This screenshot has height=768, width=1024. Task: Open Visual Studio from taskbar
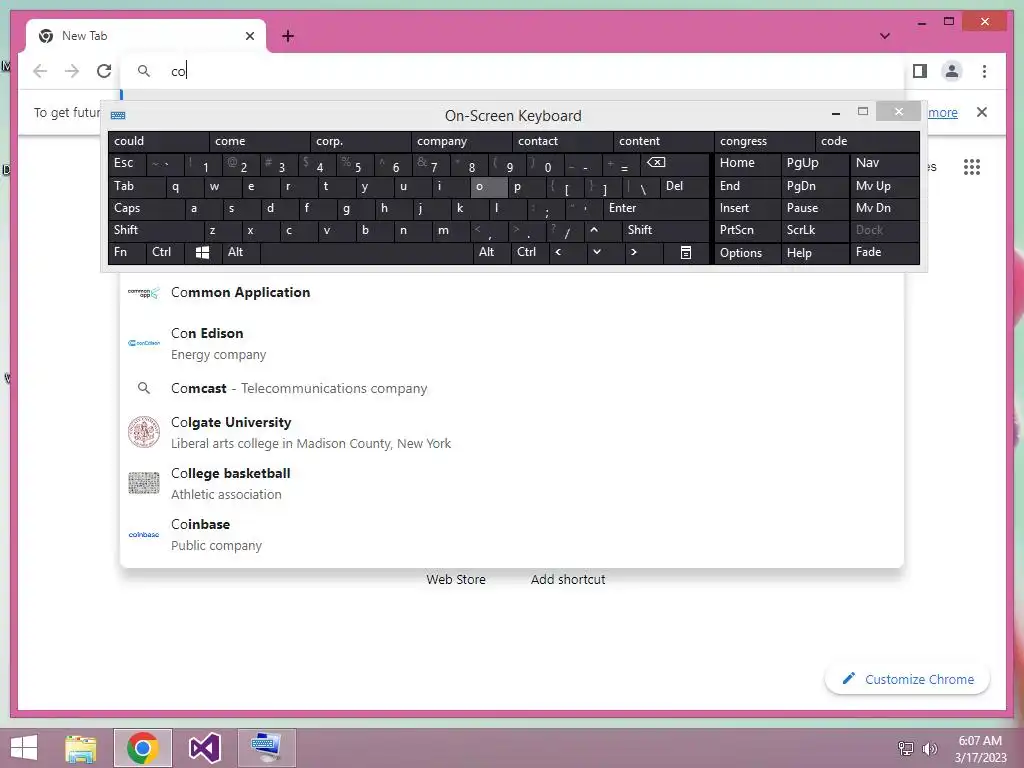tap(204, 748)
